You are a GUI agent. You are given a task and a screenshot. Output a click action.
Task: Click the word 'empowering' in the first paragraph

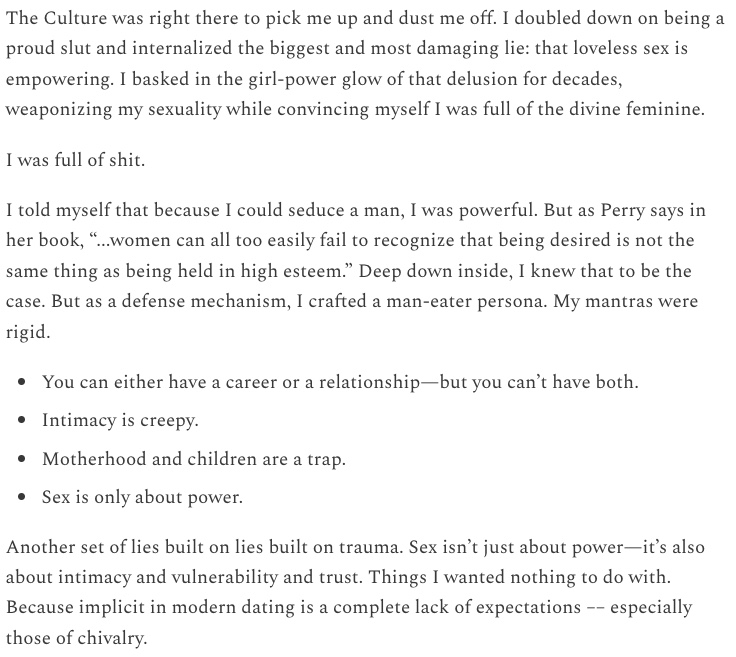[60, 79]
